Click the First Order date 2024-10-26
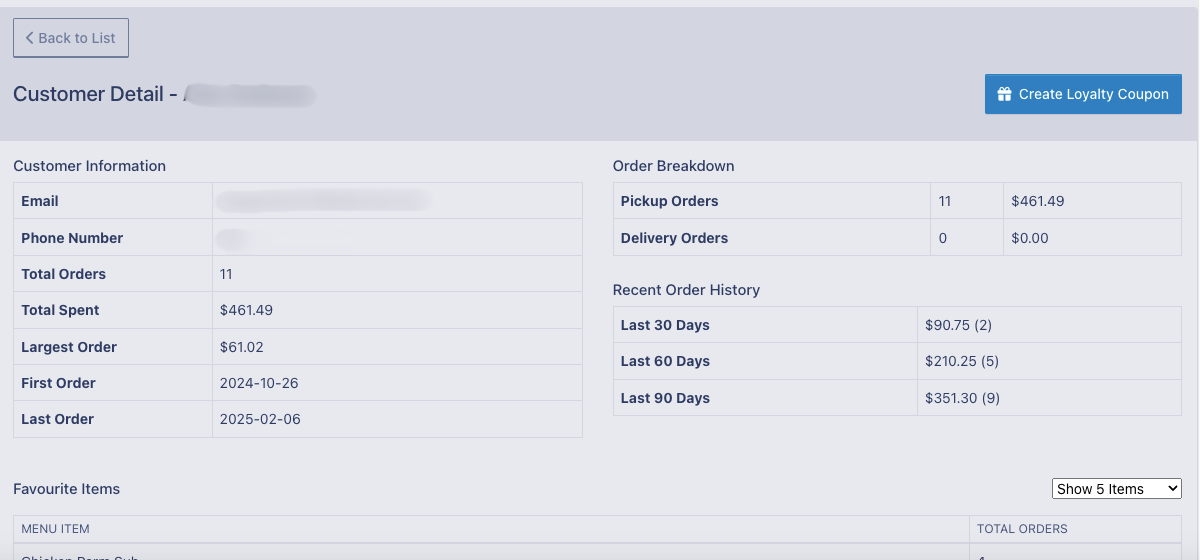 click(x=259, y=383)
